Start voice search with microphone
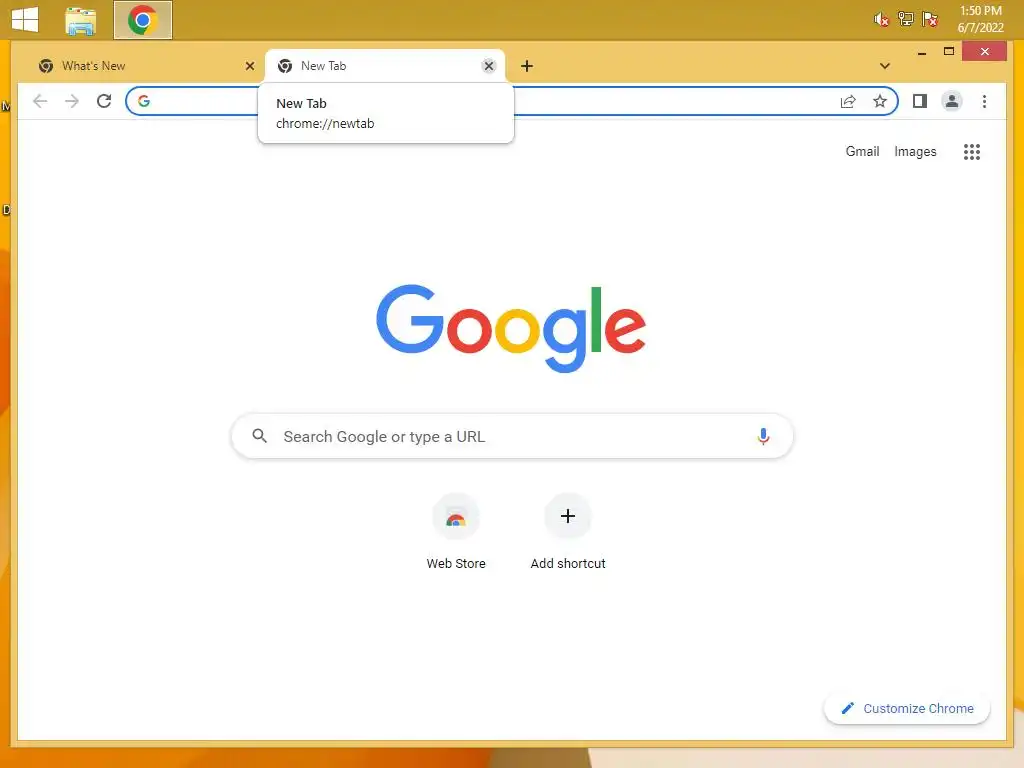 click(763, 436)
